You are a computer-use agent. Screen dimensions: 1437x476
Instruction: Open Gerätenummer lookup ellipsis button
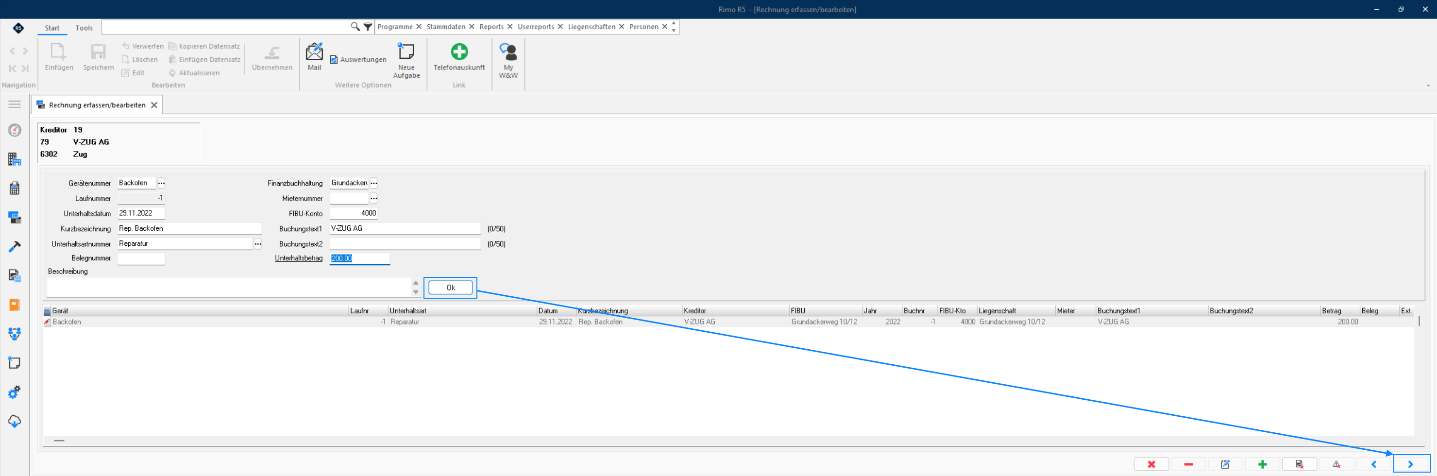click(x=161, y=183)
